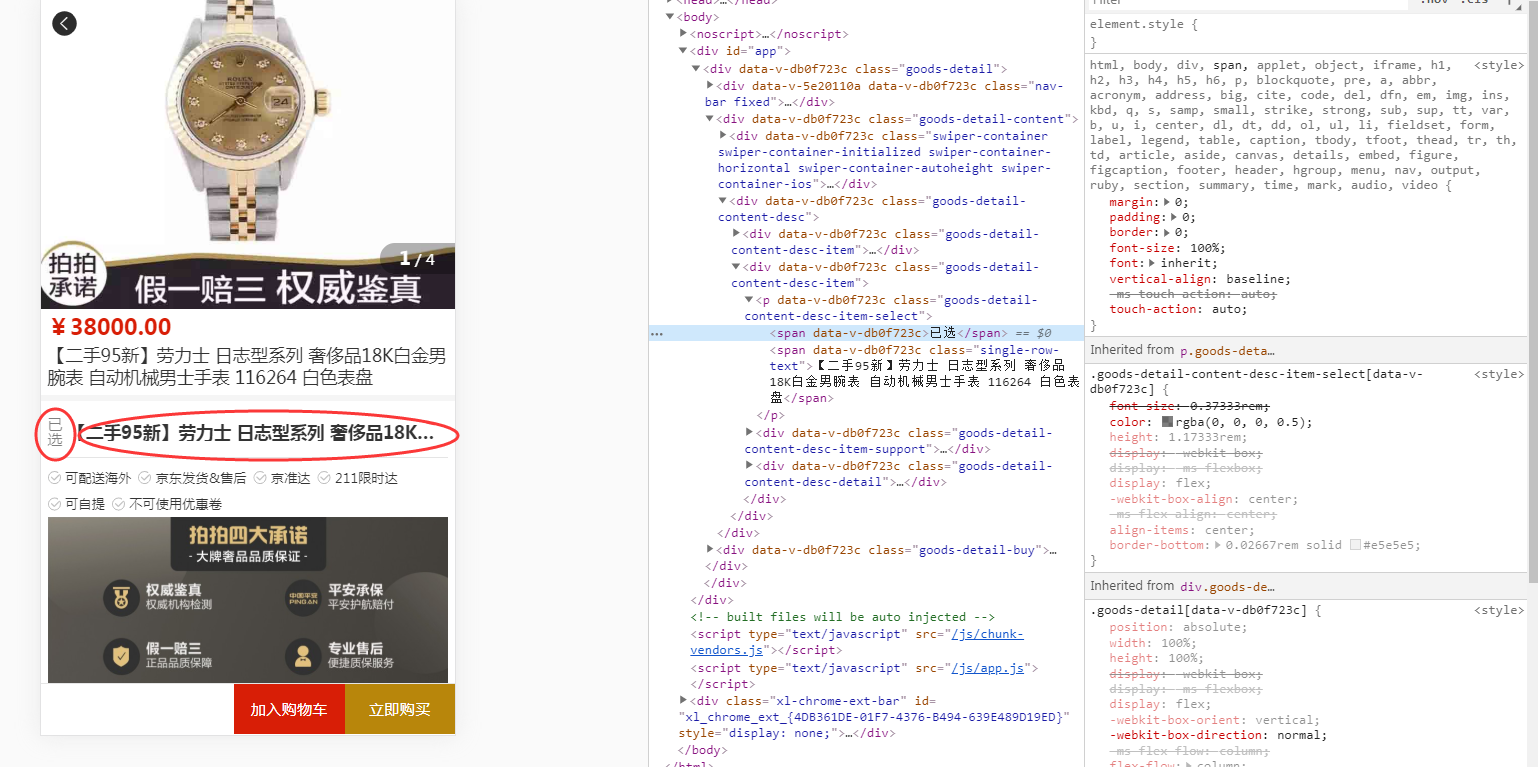Click 加入购物车 button

(289, 709)
